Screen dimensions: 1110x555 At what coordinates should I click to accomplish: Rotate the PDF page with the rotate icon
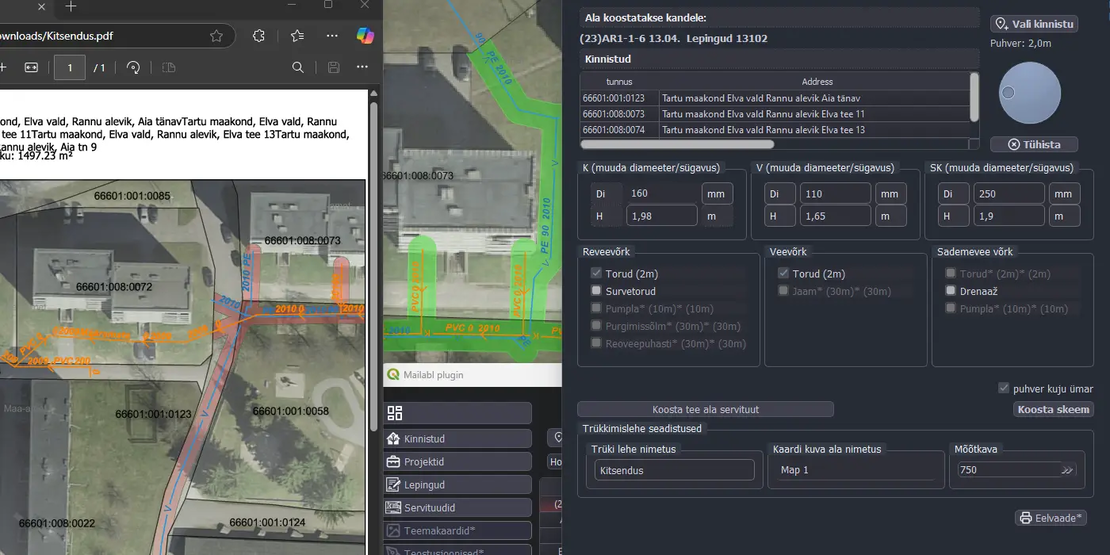[x=133, y=67]
